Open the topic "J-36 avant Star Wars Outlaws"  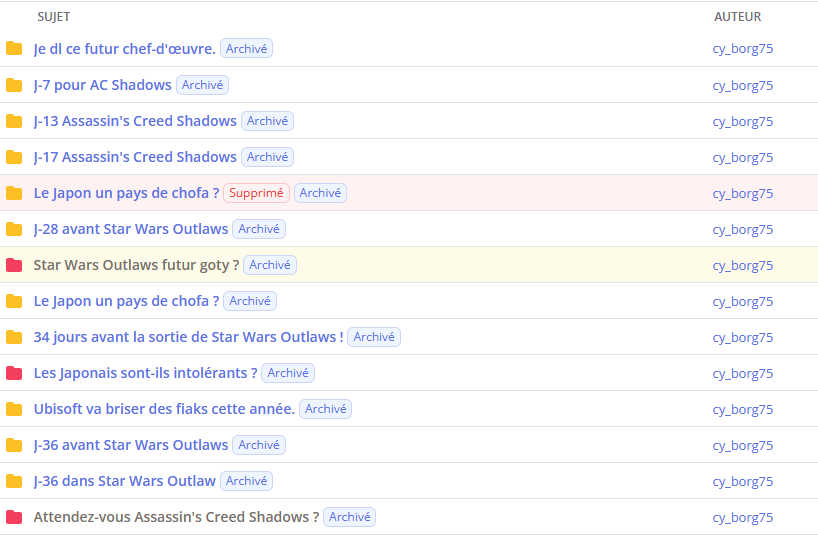click(x=131, y=445)
